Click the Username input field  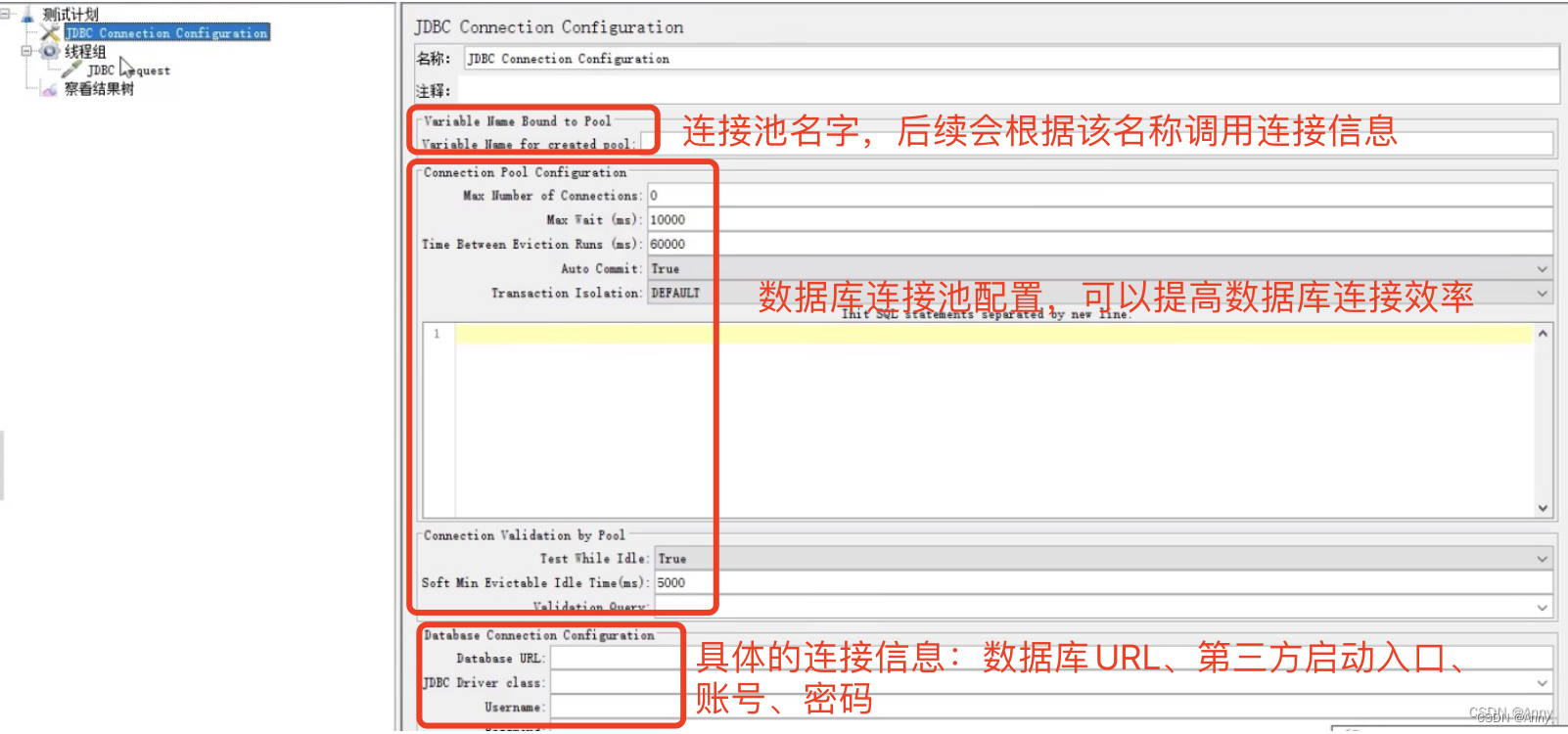[x=1051, y=707]
